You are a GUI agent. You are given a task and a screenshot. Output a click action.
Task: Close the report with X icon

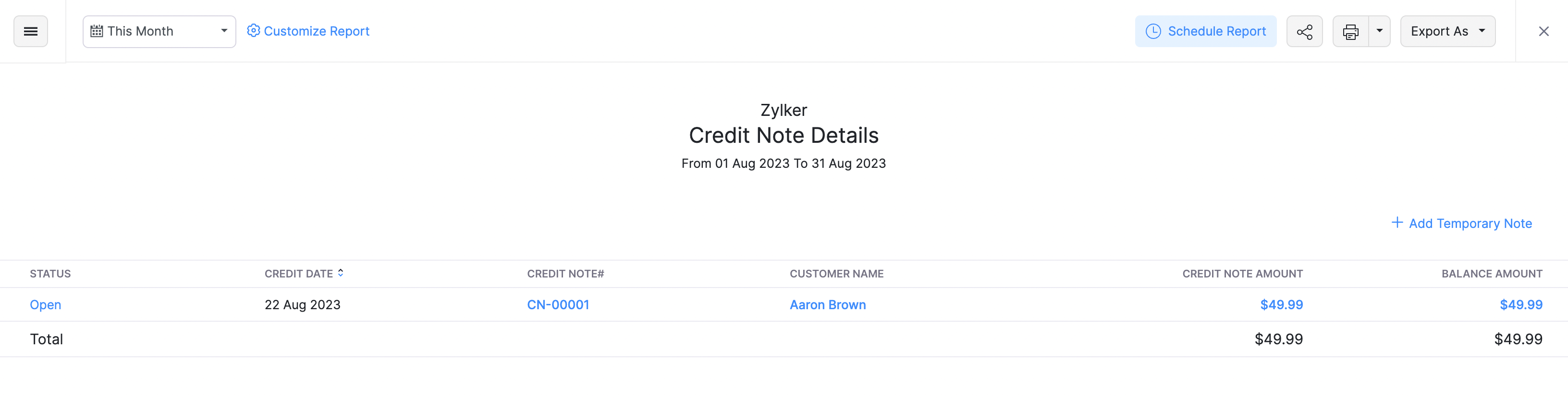pos(1543,32)
